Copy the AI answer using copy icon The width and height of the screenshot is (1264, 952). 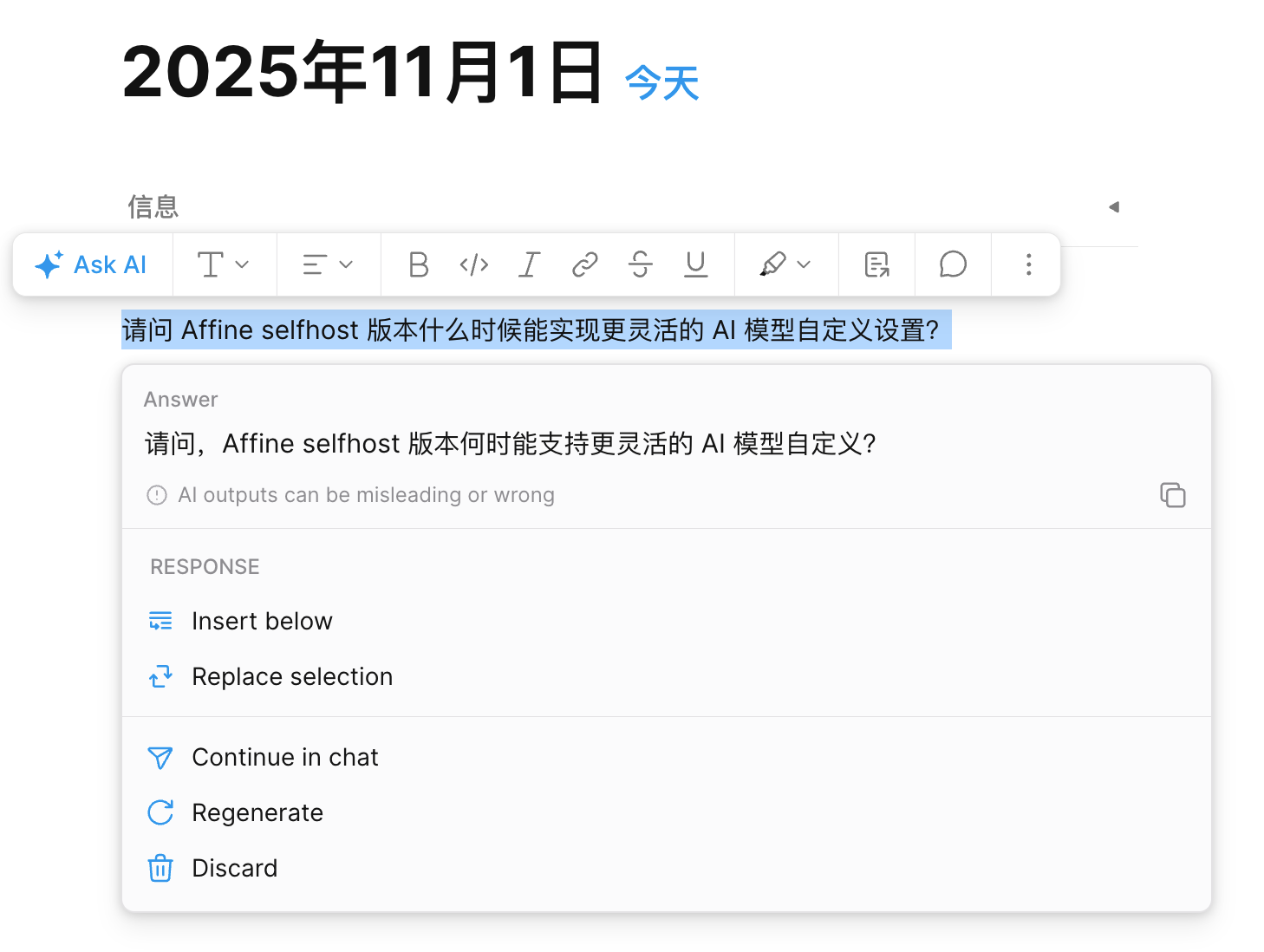coord(1172,494)
